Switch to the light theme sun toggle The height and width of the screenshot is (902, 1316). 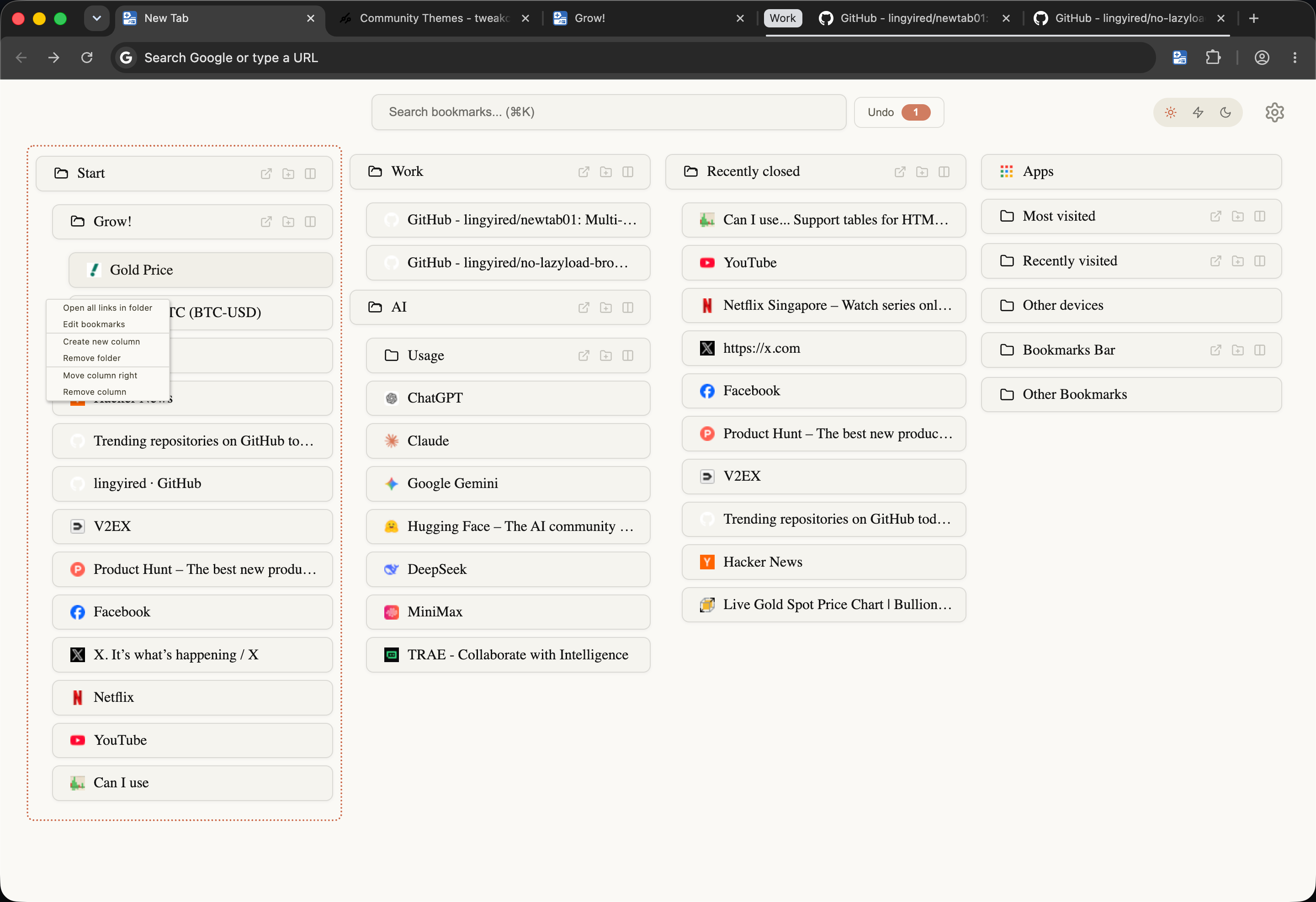point(1171,113)
